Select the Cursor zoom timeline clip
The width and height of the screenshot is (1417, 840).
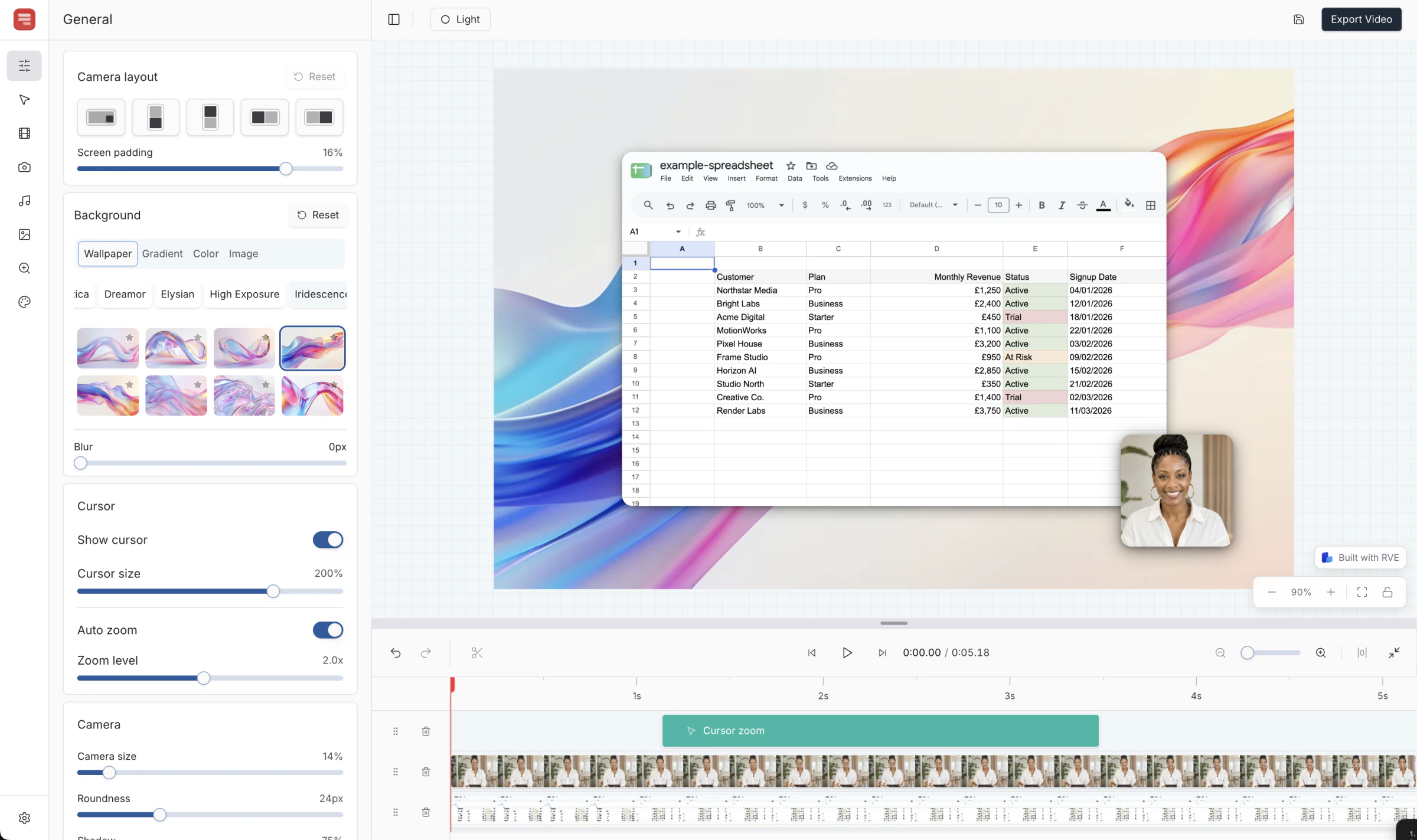[x=880, y=731]
